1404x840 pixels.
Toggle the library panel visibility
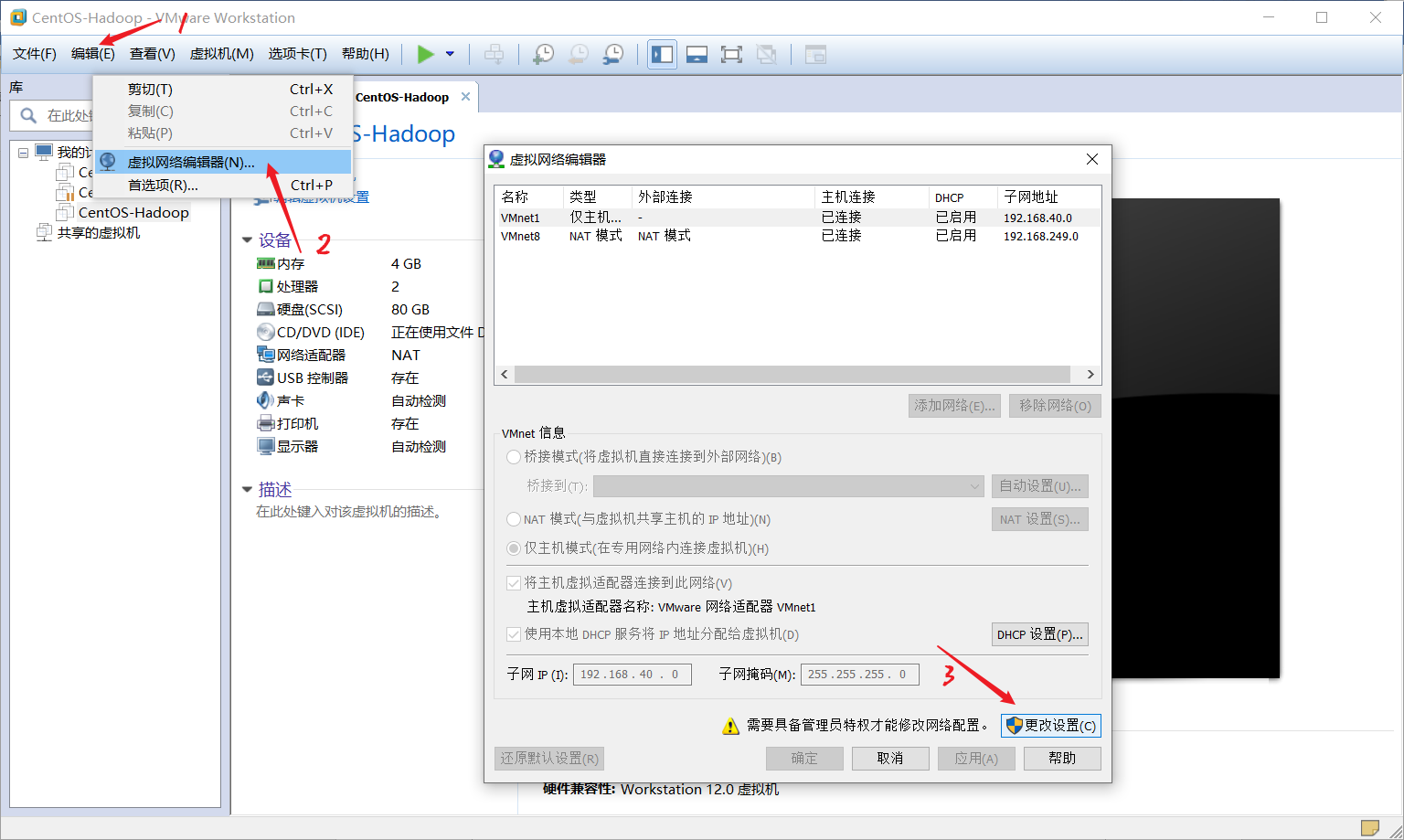coord(662,54)
